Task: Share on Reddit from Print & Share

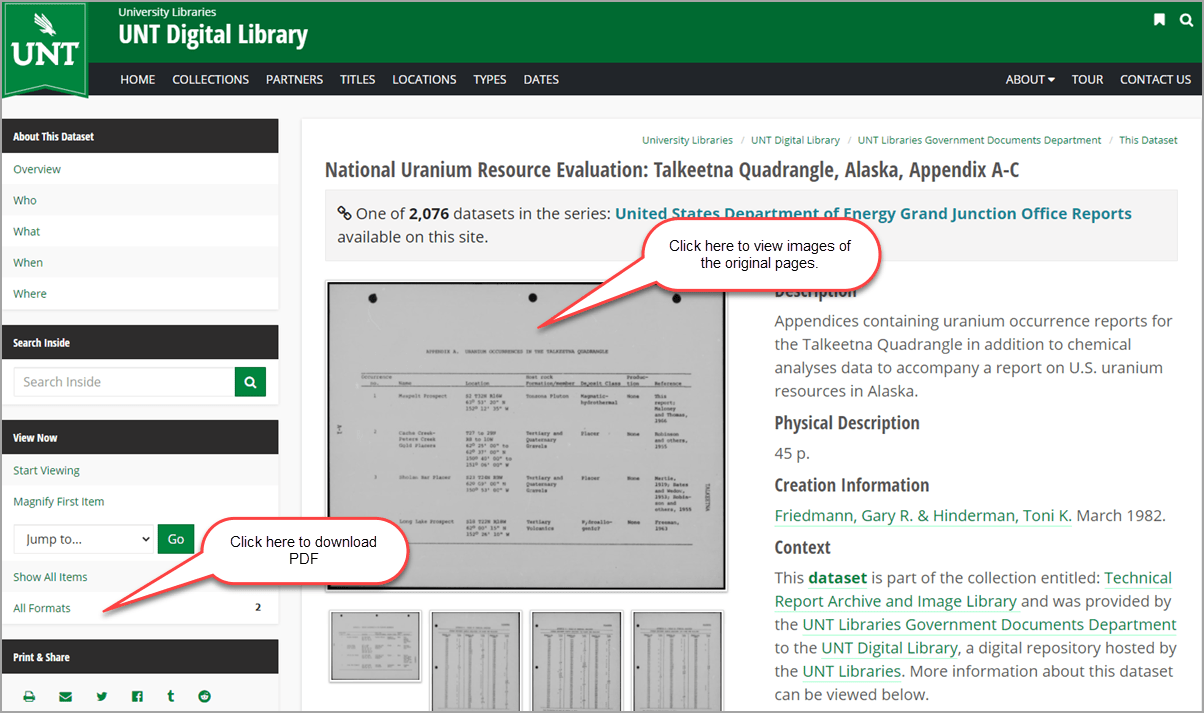Action: pyautogui.click(x=204, y=695)
